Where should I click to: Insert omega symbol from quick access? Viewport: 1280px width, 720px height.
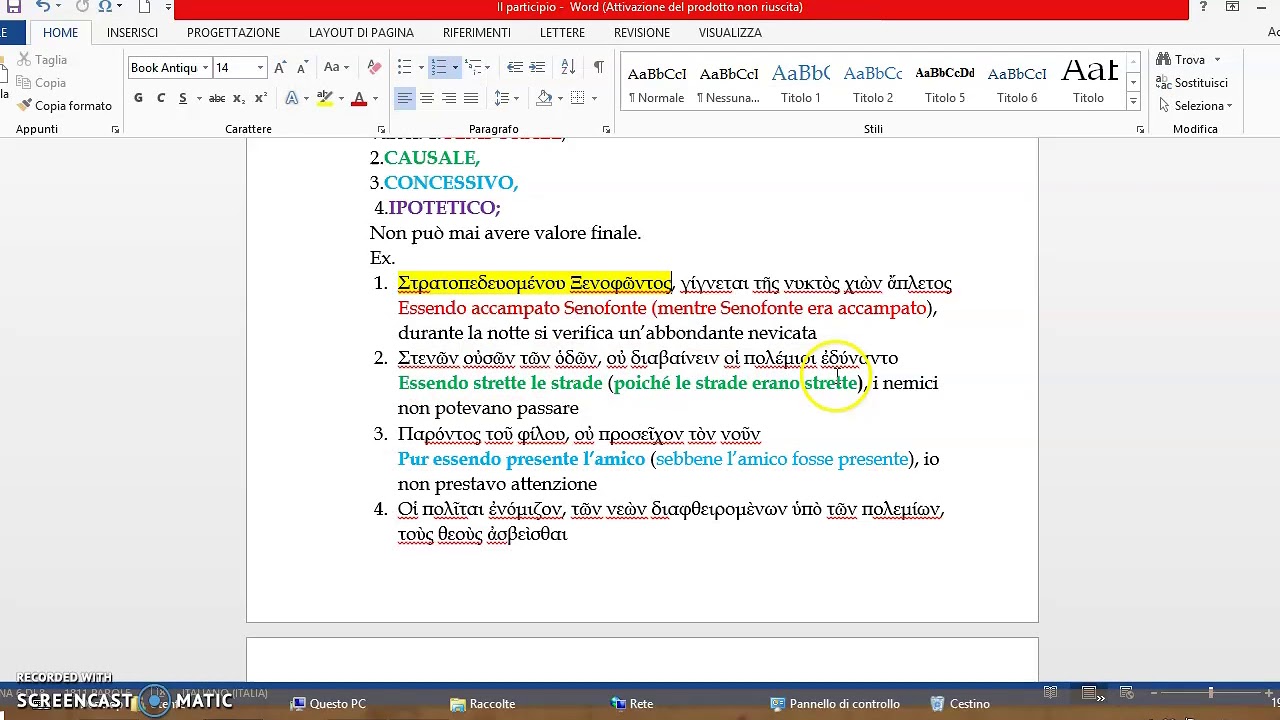[104, 7]
